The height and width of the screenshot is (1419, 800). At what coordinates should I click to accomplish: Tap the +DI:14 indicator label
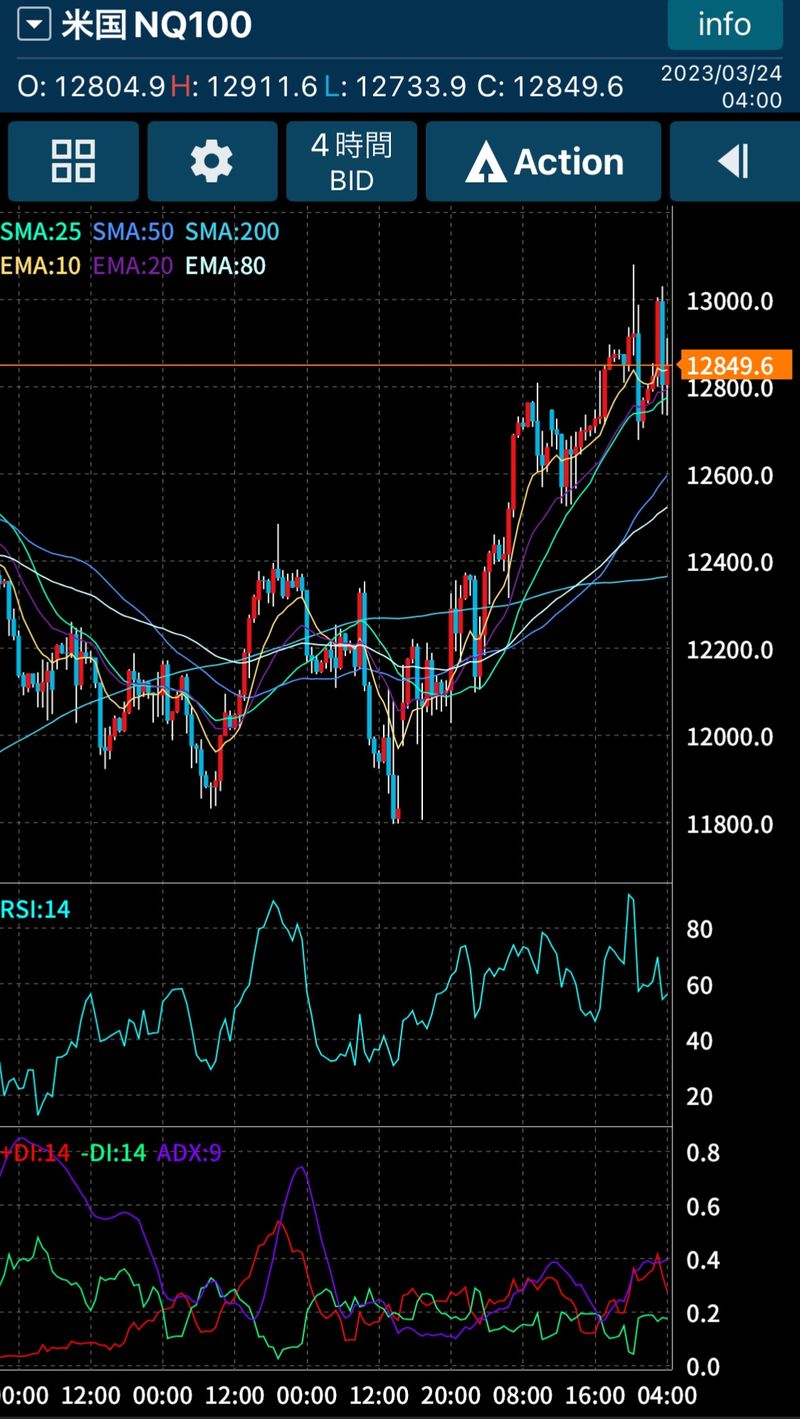coord(36,1153)
